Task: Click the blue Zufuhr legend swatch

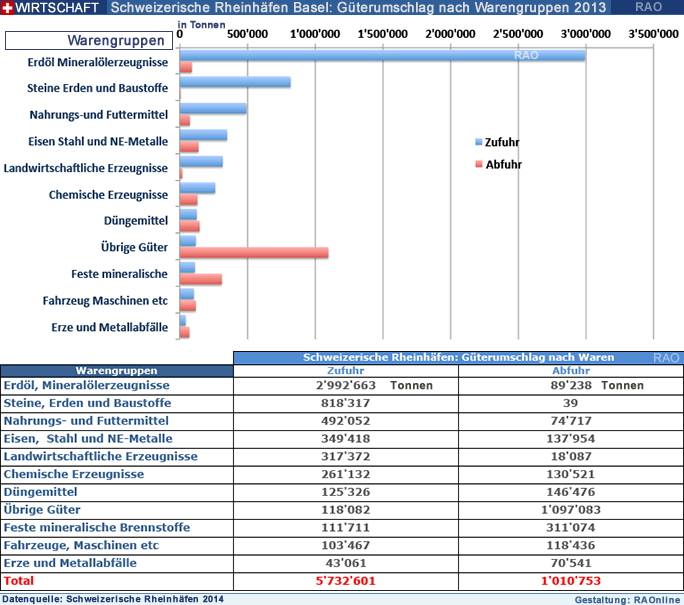Action: (478, 142)
